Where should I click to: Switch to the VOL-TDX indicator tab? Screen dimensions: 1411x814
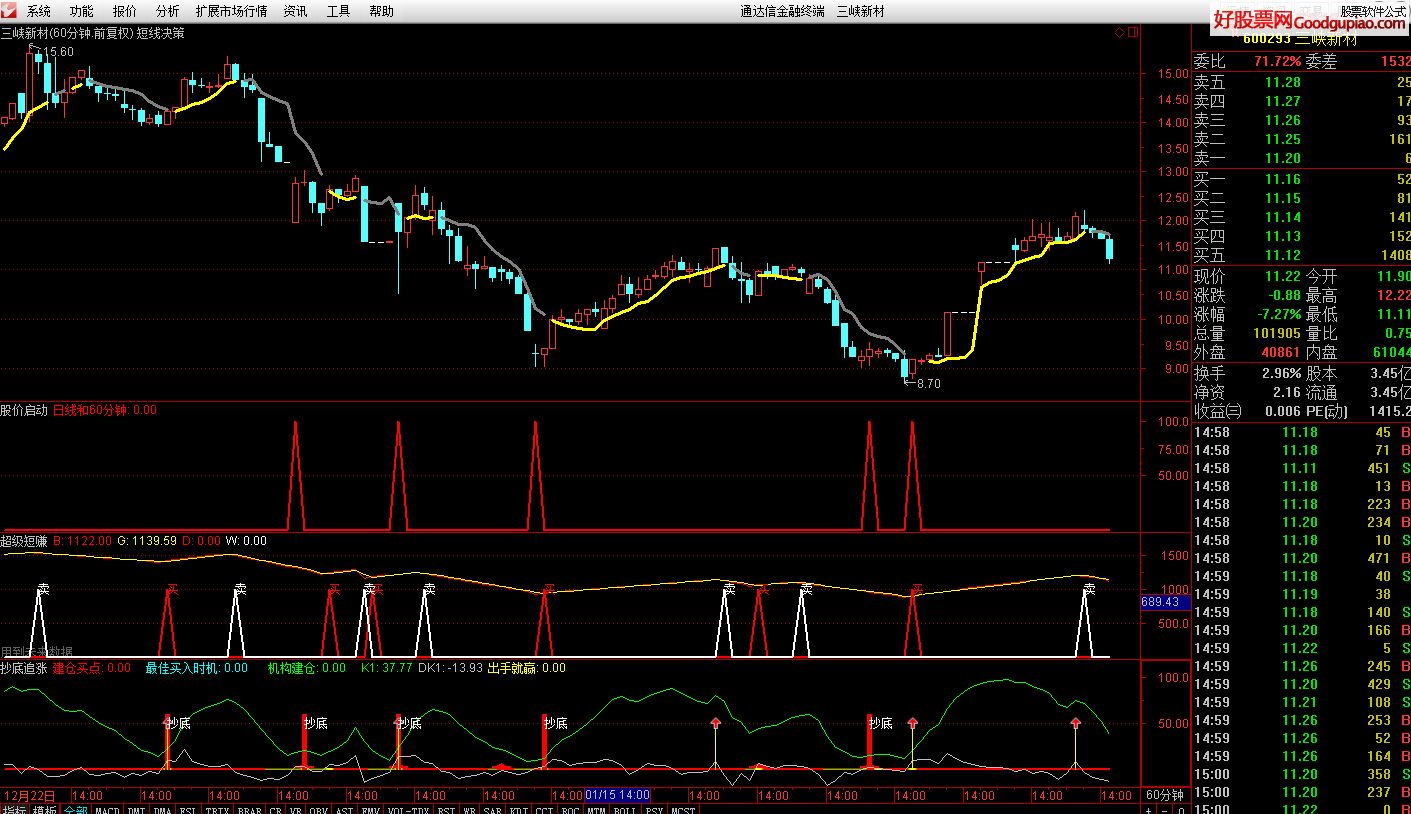408,809
